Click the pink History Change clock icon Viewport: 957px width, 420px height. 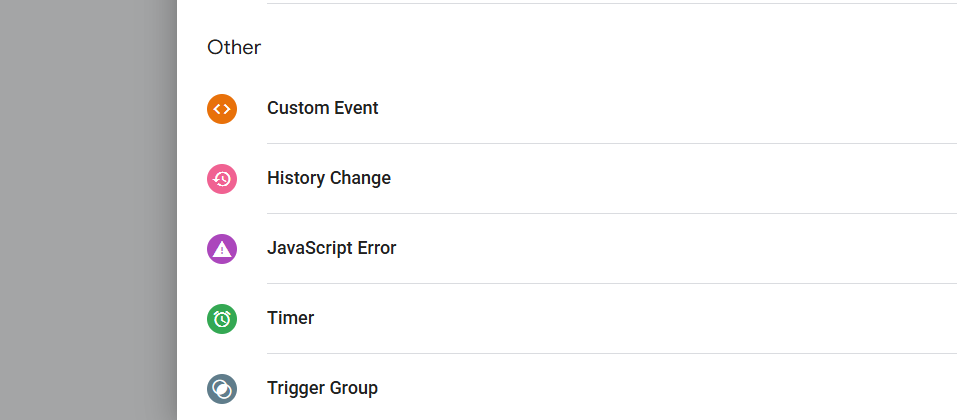222,178
